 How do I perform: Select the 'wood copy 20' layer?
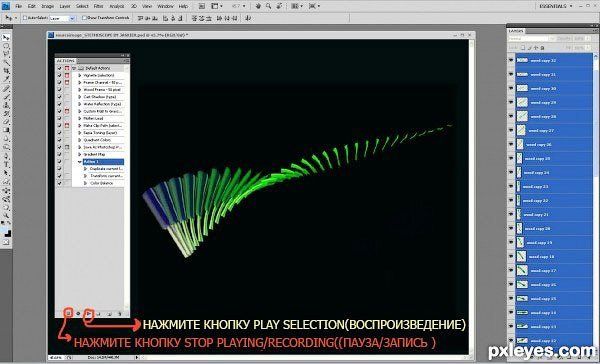click(554, 229)
